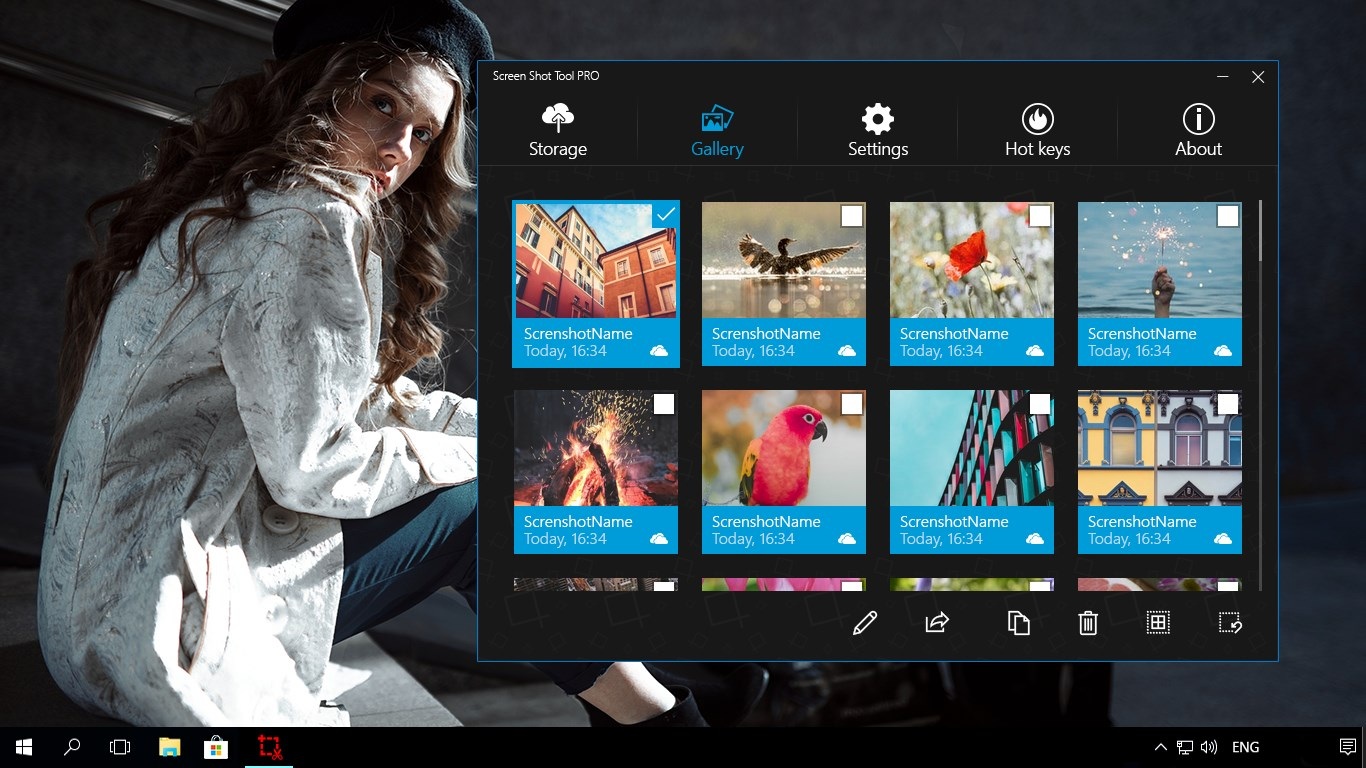Tick the sparkler screenshot checkbox

click(x=1227, y=216)
